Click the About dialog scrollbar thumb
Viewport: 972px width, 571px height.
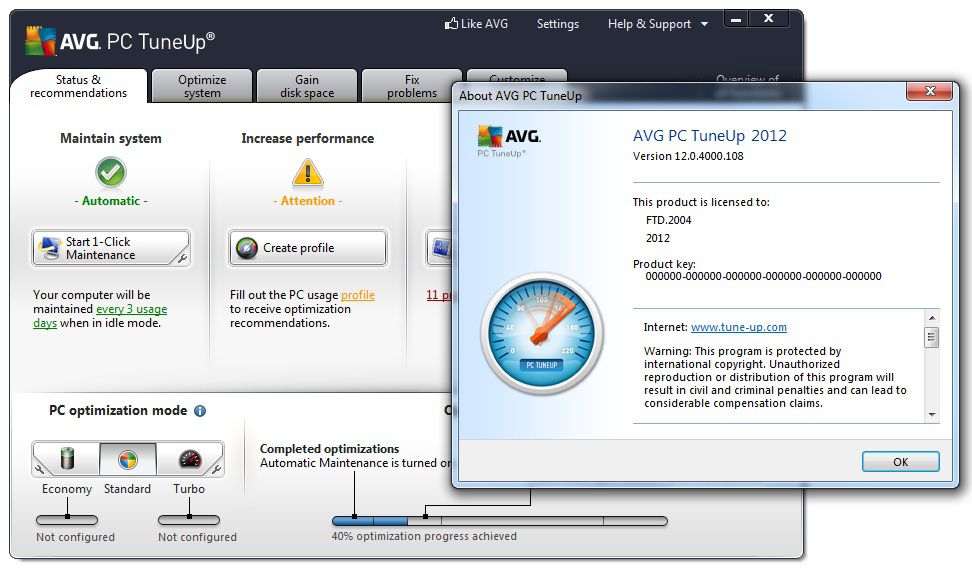coord(932,337)
